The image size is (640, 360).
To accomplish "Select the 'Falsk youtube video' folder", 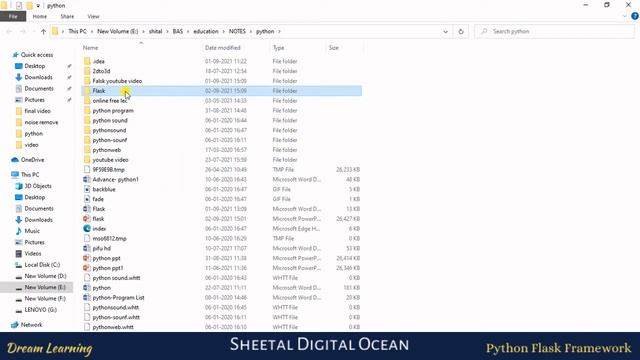I will coord(117,81).
